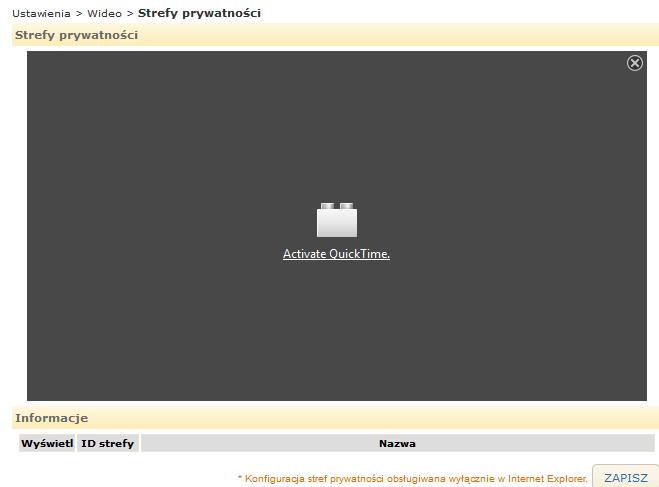Click the Internet Explorer configuration note
This screenshot has width=659, height=487.
412,479
